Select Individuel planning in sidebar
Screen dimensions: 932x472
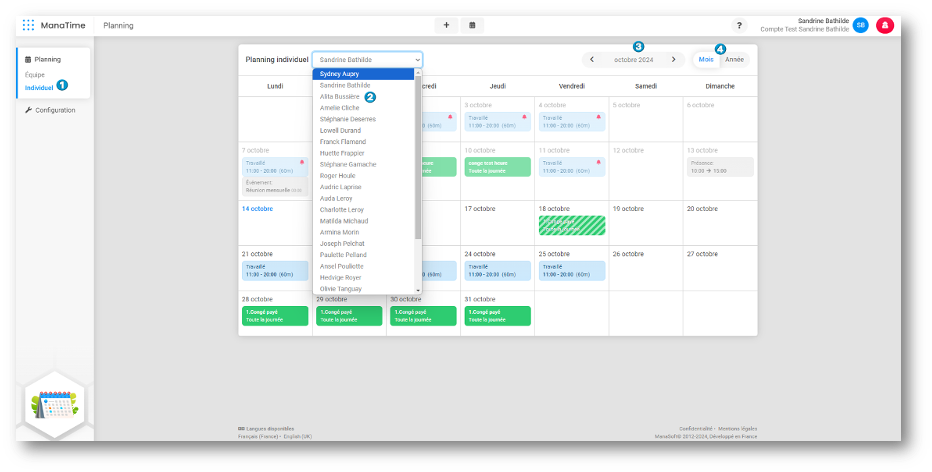point(39,87)
